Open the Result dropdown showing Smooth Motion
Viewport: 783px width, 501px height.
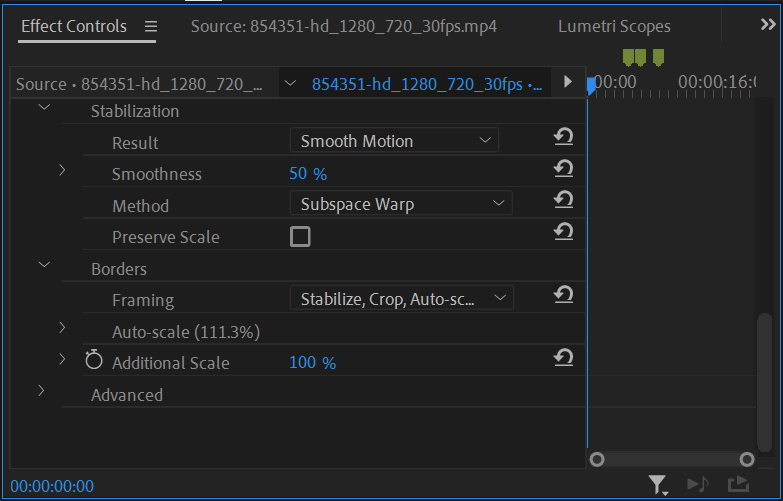tap(395, 141)
